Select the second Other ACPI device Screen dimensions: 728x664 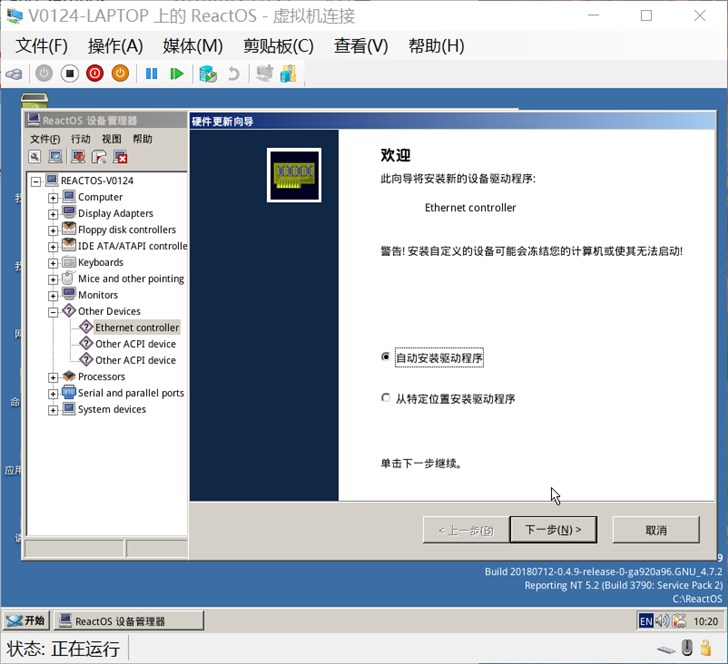tap(136, 360)
